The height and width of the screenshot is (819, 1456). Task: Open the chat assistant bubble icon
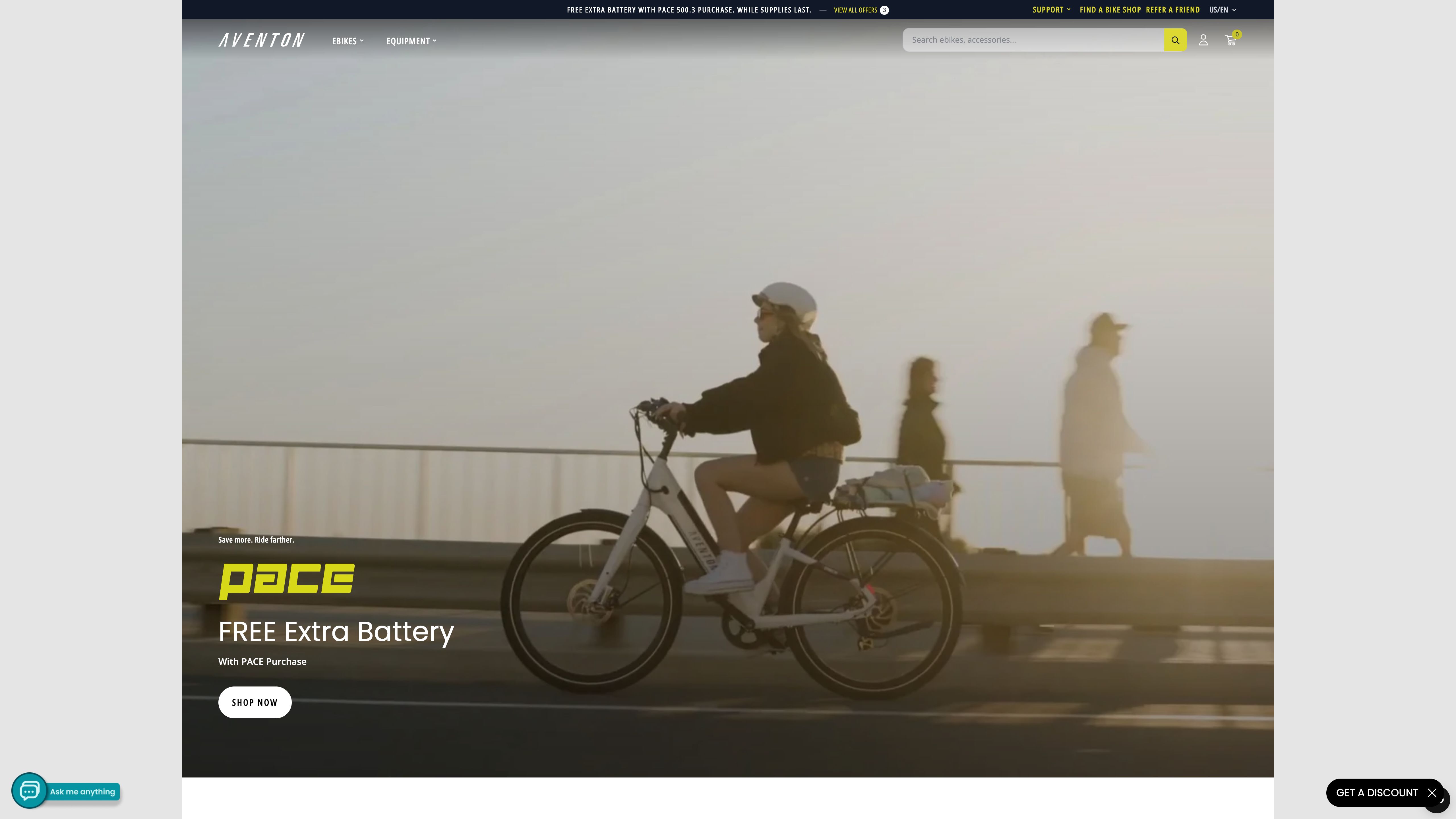coord(29,791)
